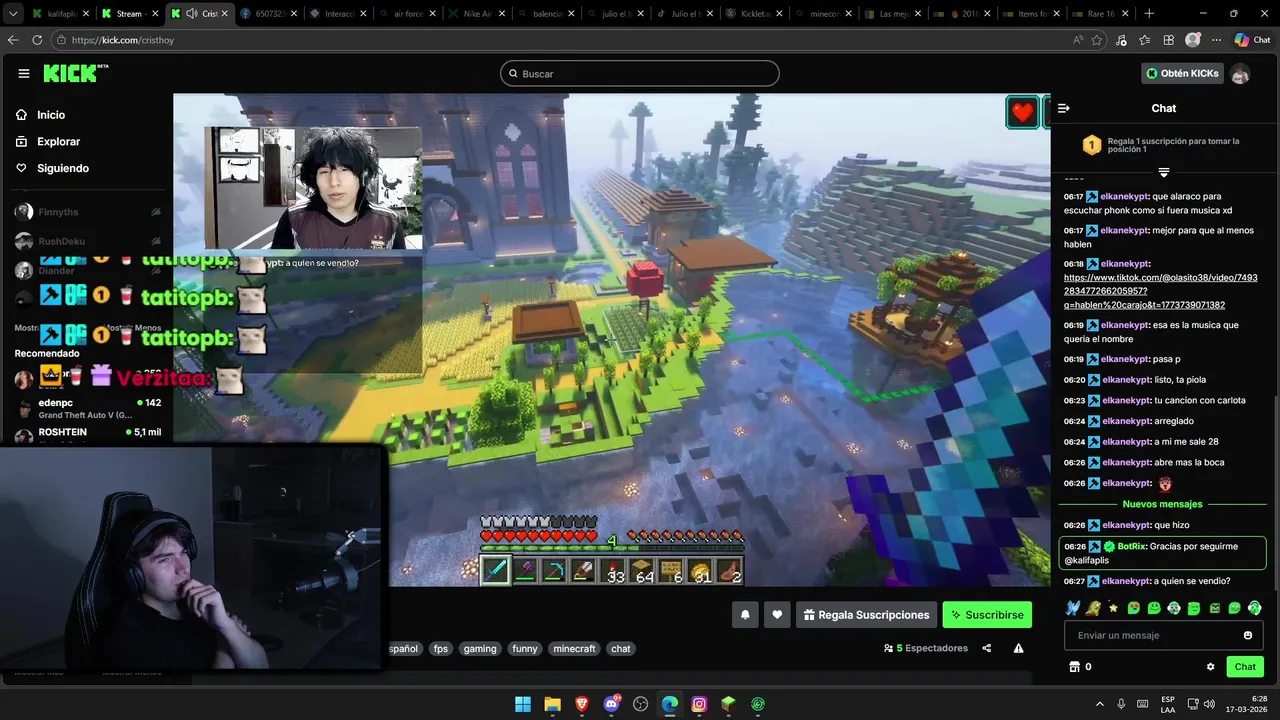Open new browser tab plus button
Screen dimensions: 1280x720
click(1149, 13)
